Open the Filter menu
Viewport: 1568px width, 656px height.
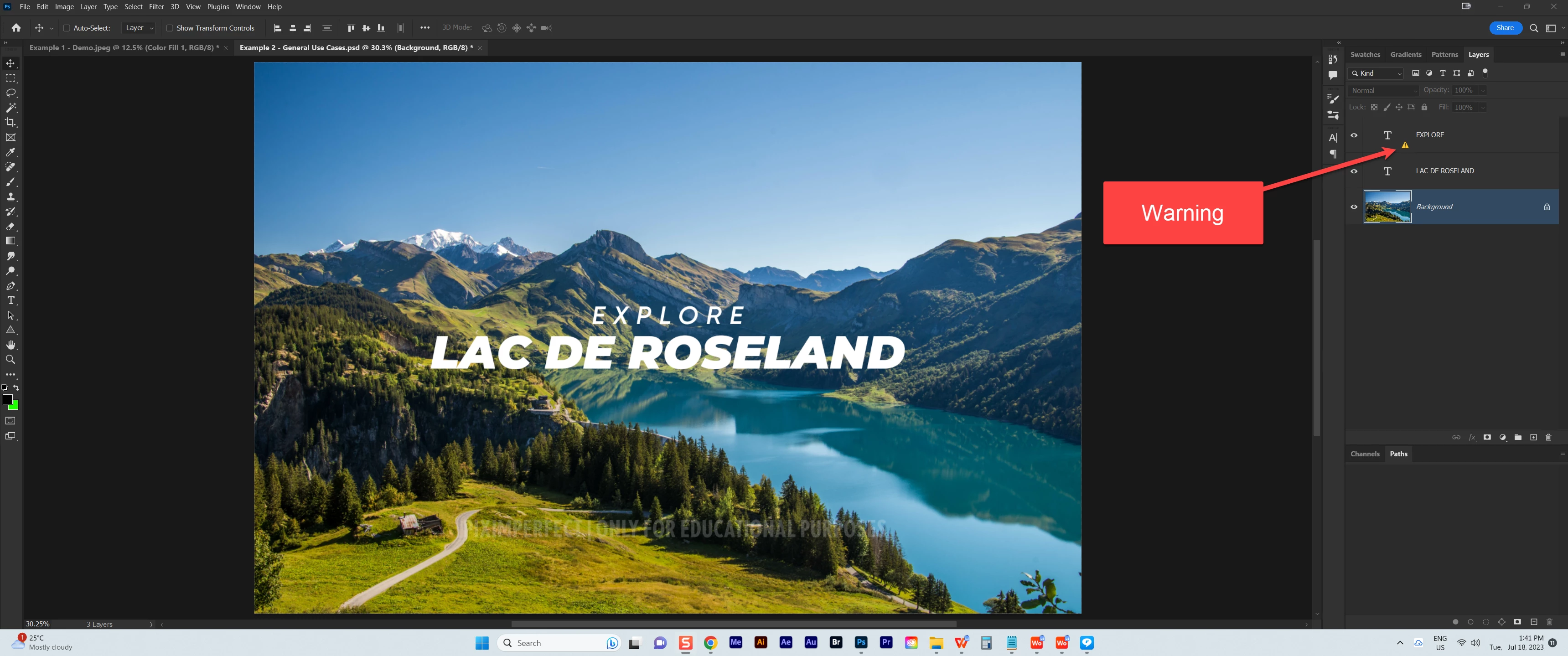(156, 7)
